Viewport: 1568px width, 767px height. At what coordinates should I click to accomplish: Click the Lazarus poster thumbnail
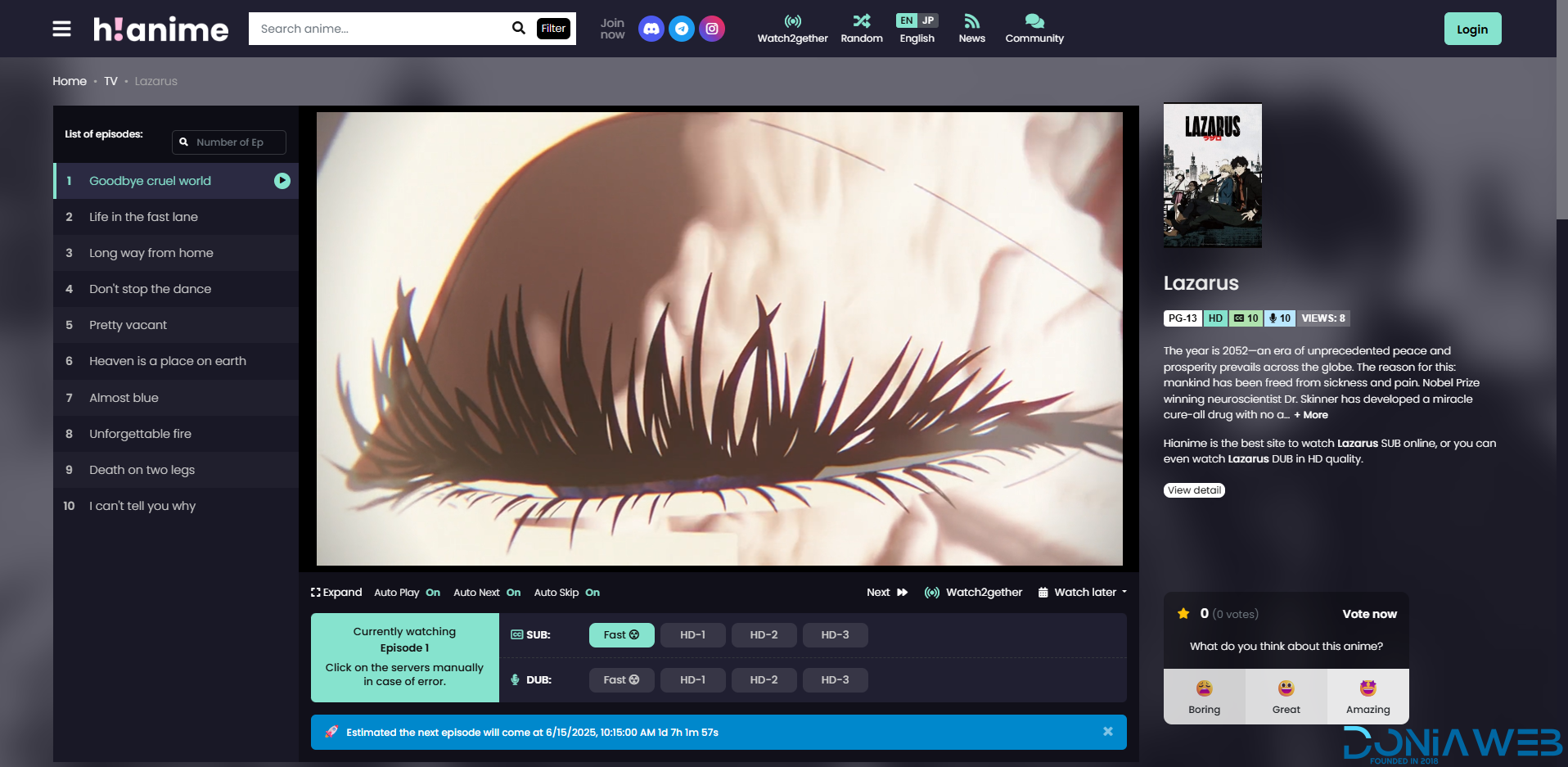[1212, 175]
